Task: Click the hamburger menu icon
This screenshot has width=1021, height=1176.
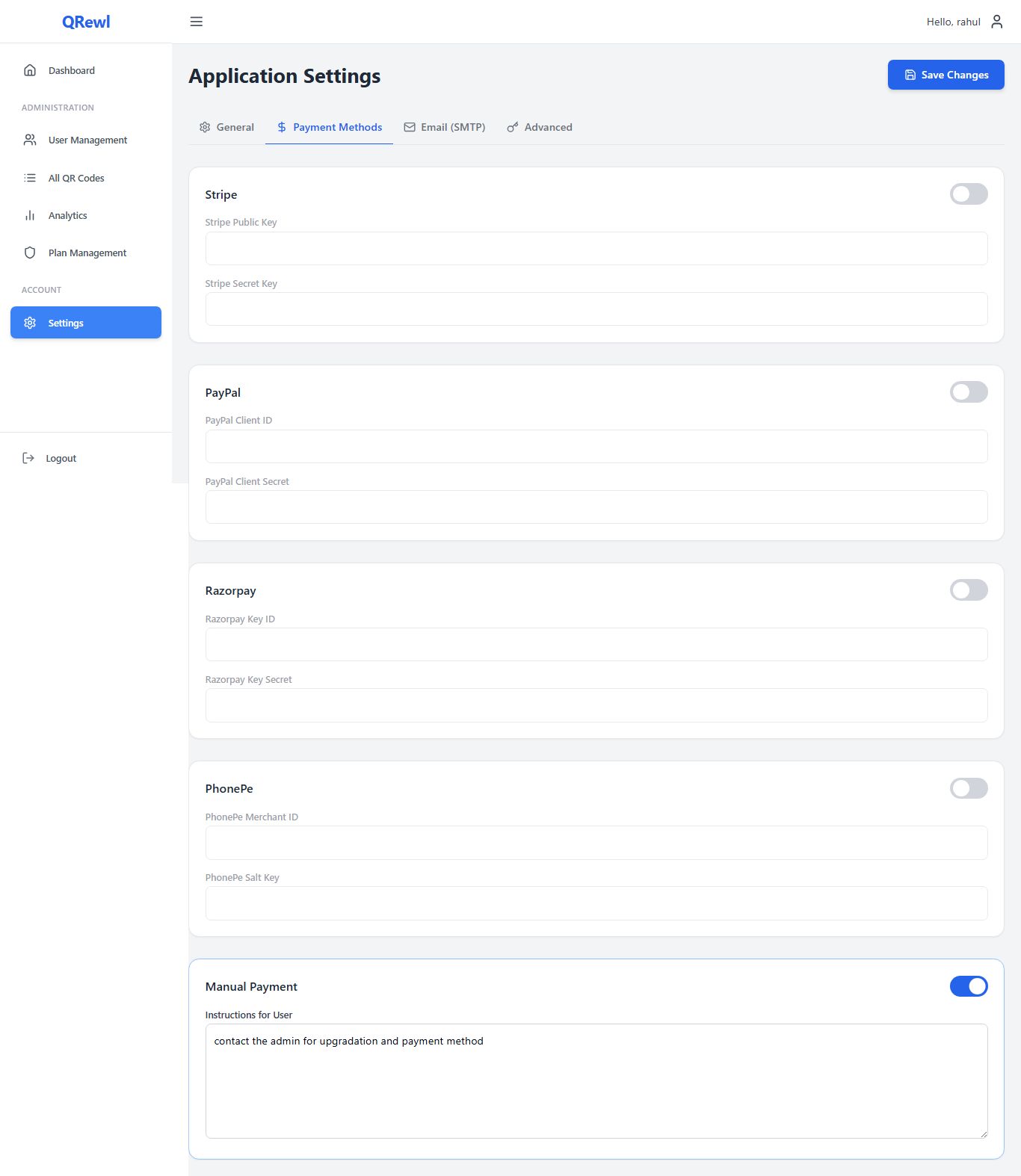Action: [197, 22]
